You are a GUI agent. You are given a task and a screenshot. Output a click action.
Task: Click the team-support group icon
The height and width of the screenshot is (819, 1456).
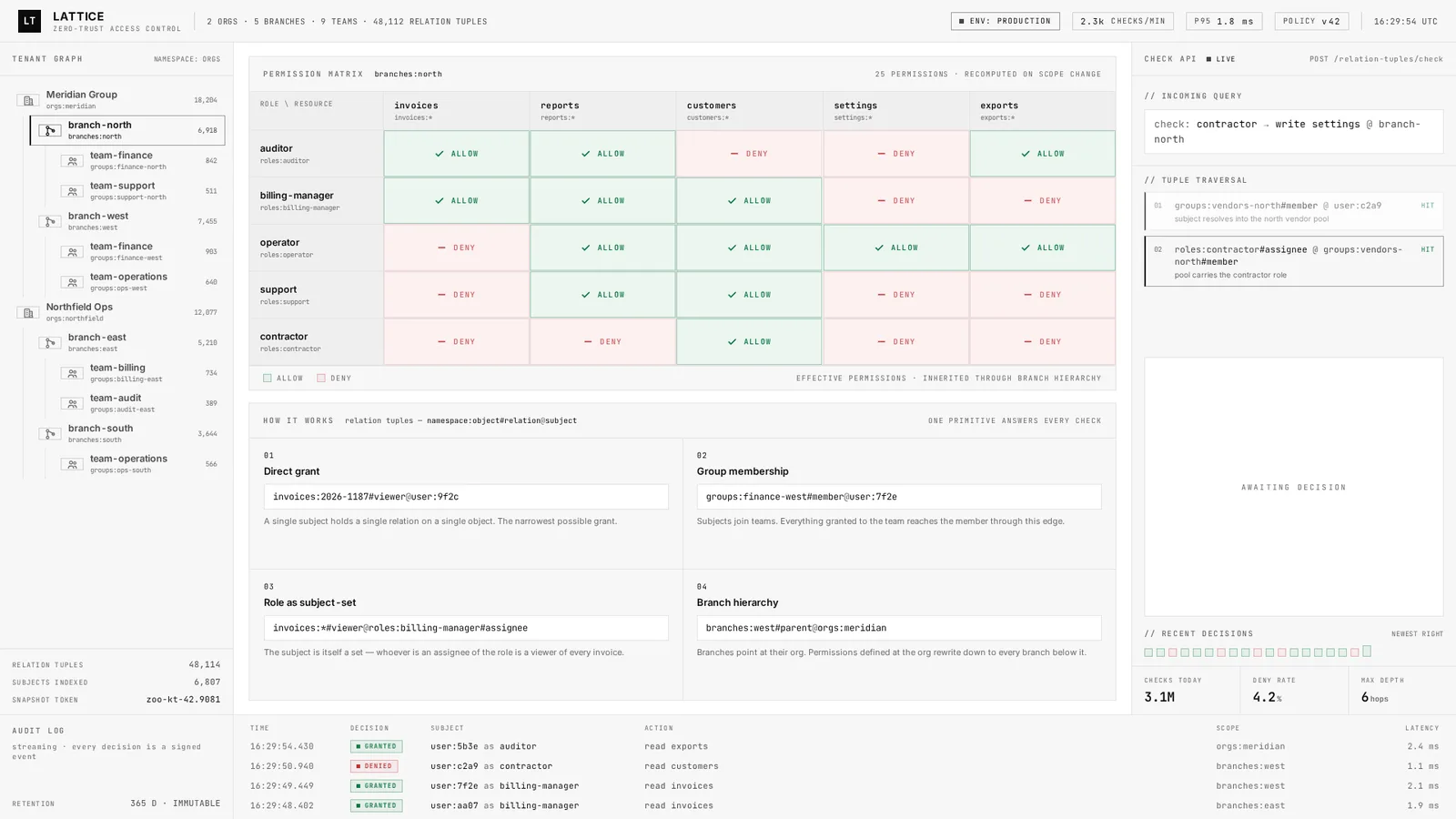[x=72, y=191]
